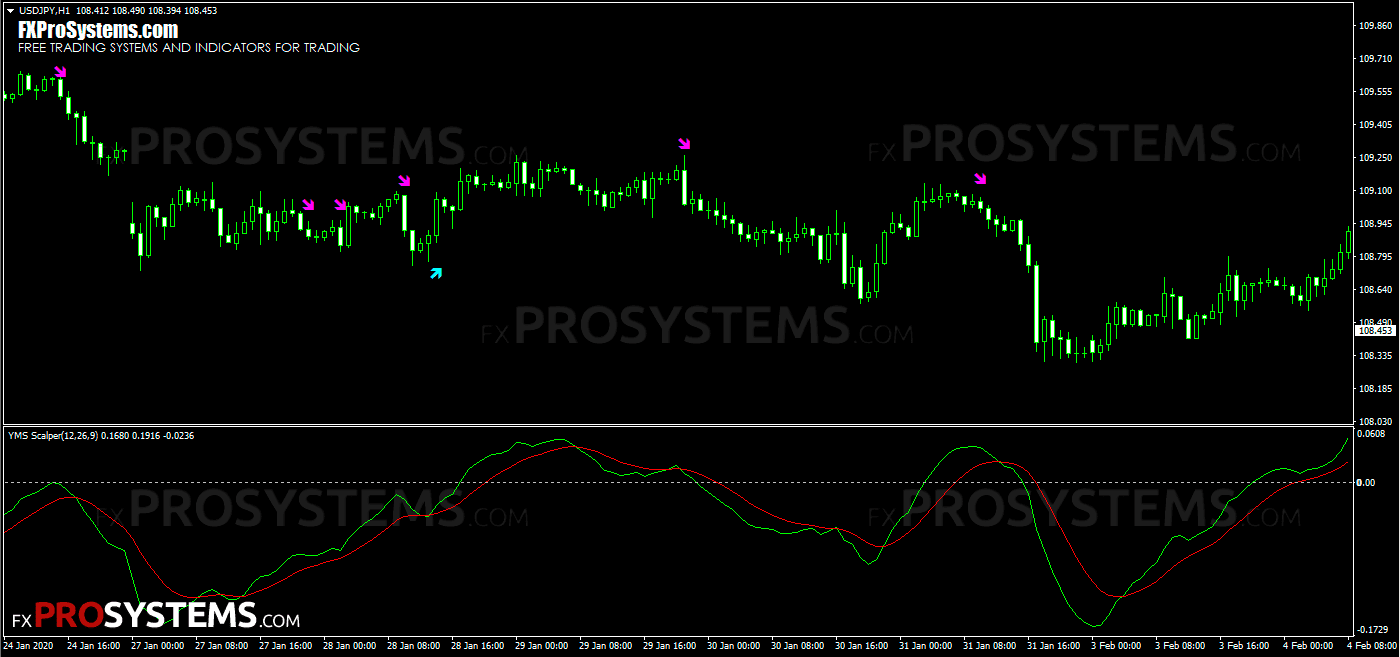The height and width of the screenshot is (657, 1400).
Task: Click the '31 Jan 08:00' time axis label
Action: pyautogui.click(x=989, y=646)
